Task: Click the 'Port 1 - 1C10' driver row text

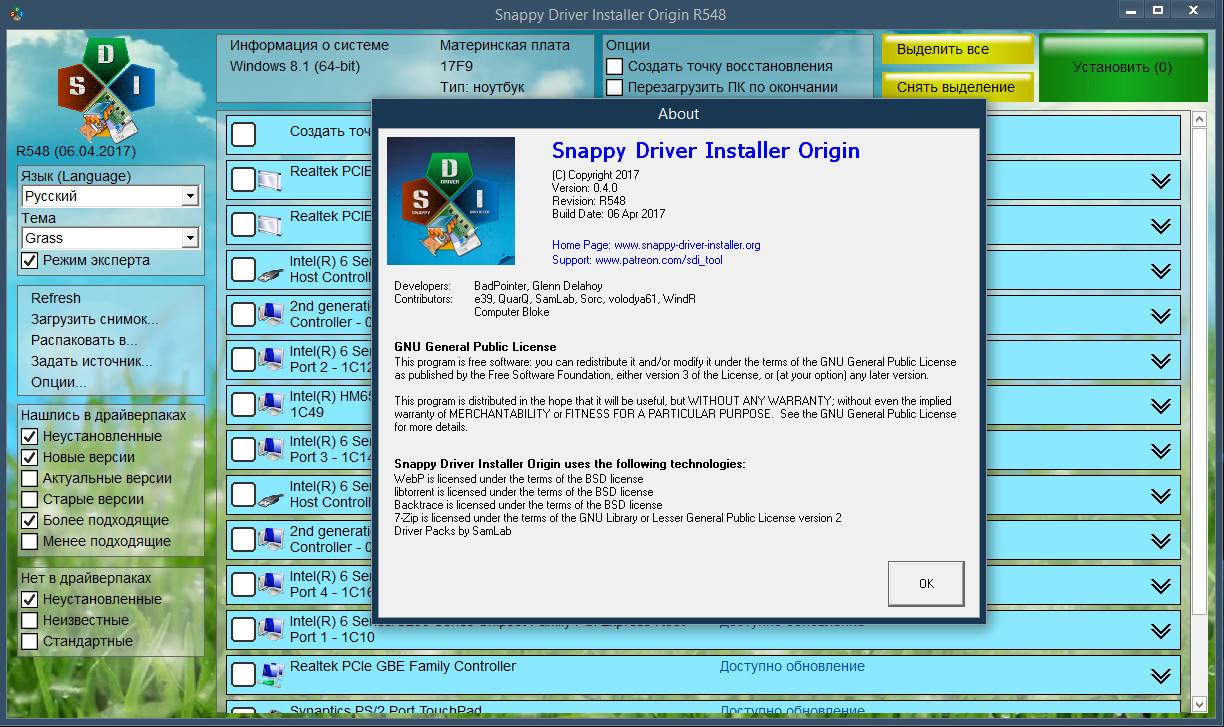Action: point(332,637)
